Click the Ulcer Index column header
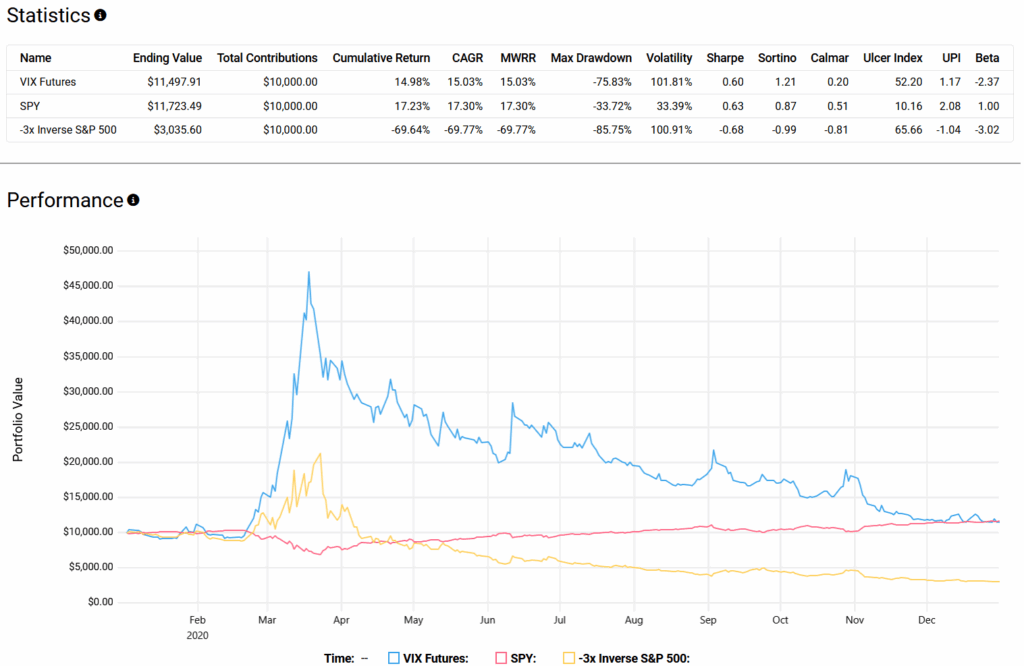Image resolution: width=1024 pixels, height=666 pixels. (x=892, y=58)
